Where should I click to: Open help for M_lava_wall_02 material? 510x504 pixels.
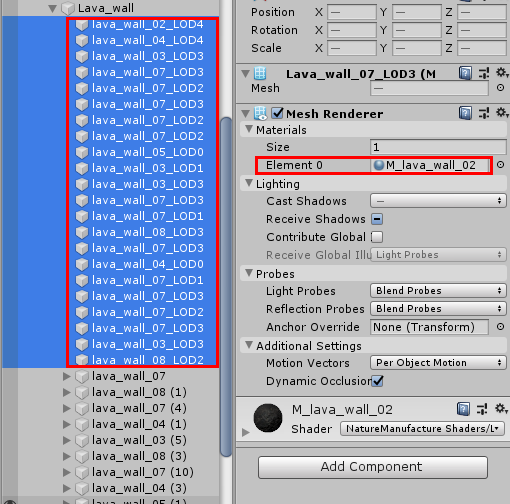(463, 409)
